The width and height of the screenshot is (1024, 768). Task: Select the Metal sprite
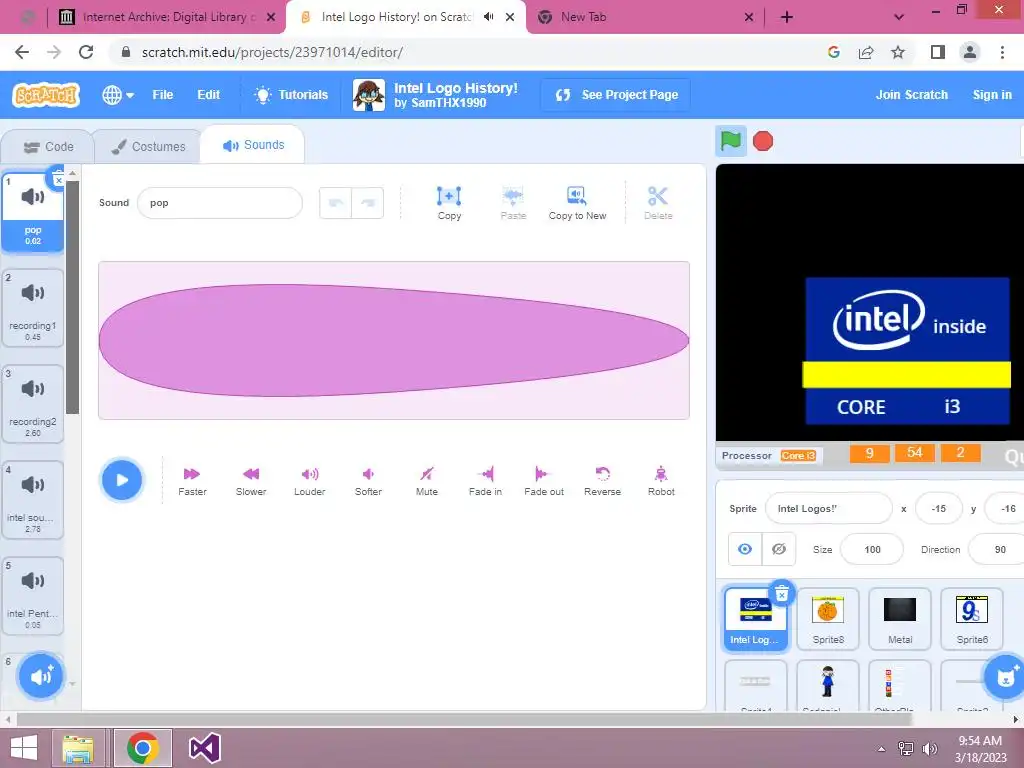pyautogui.click(x=899, y=618)
